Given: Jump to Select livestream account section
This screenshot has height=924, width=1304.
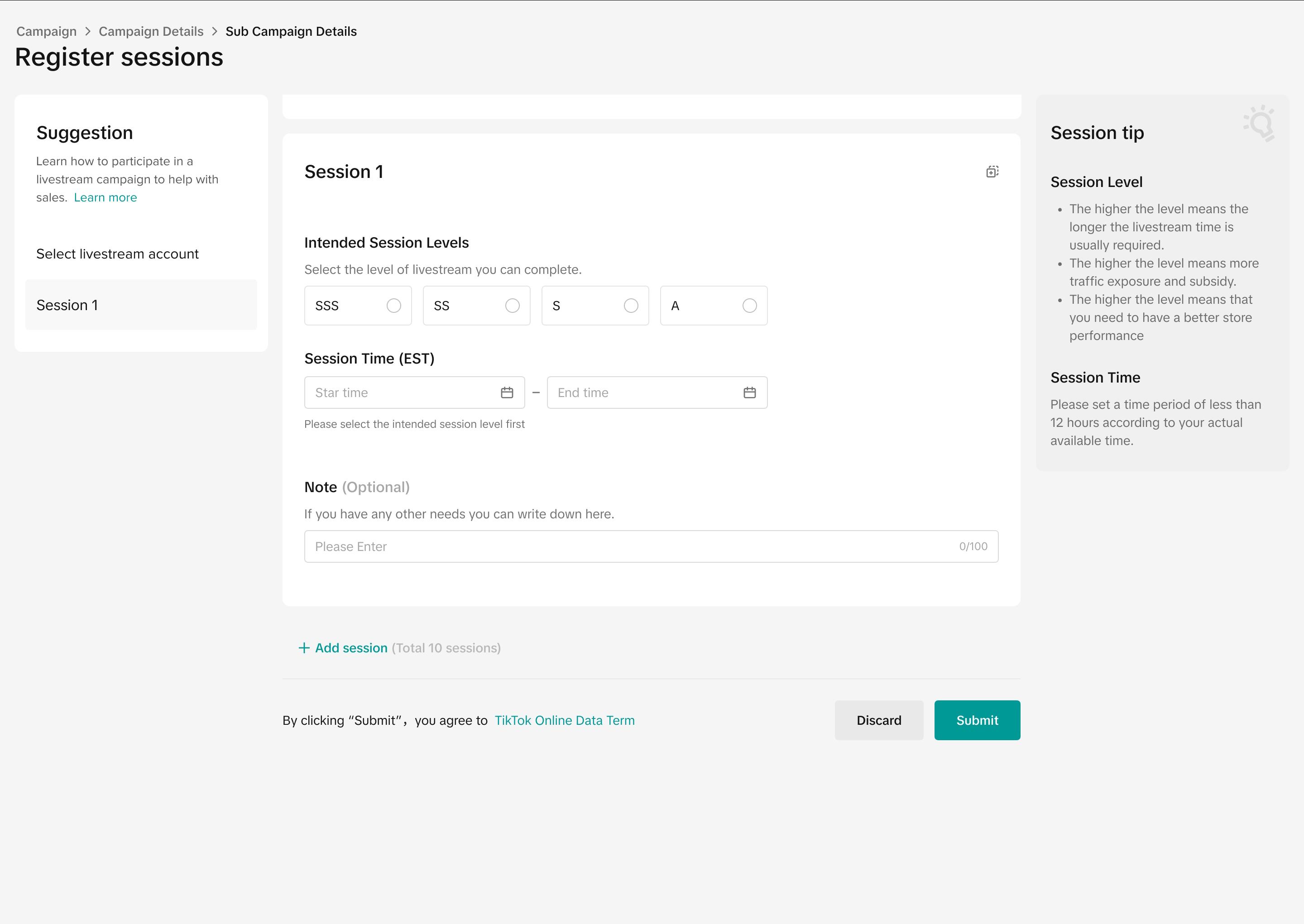Looking at the screenshot, I should 117,254.
